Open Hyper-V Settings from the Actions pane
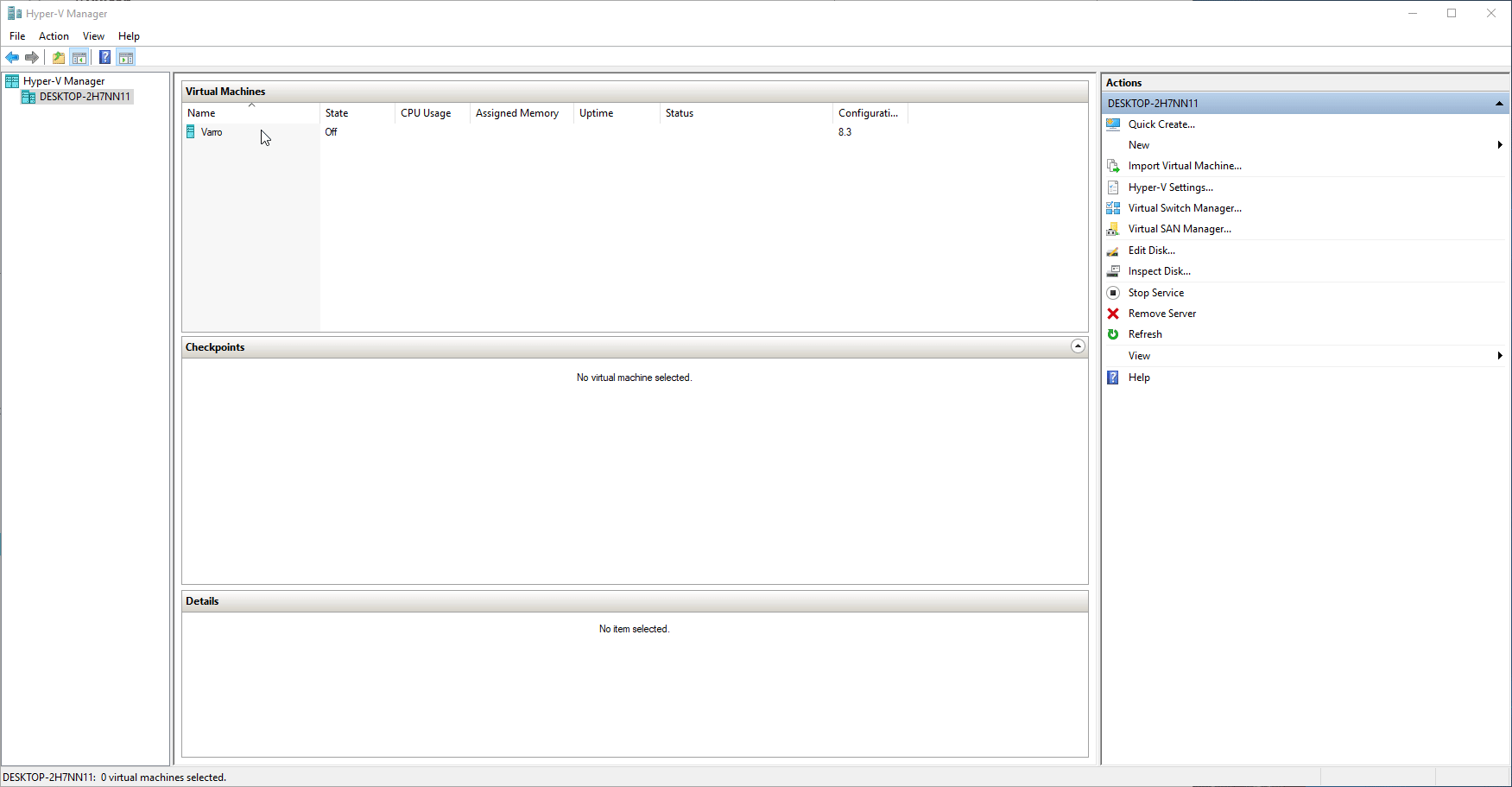 click(x=1170, y=187)
